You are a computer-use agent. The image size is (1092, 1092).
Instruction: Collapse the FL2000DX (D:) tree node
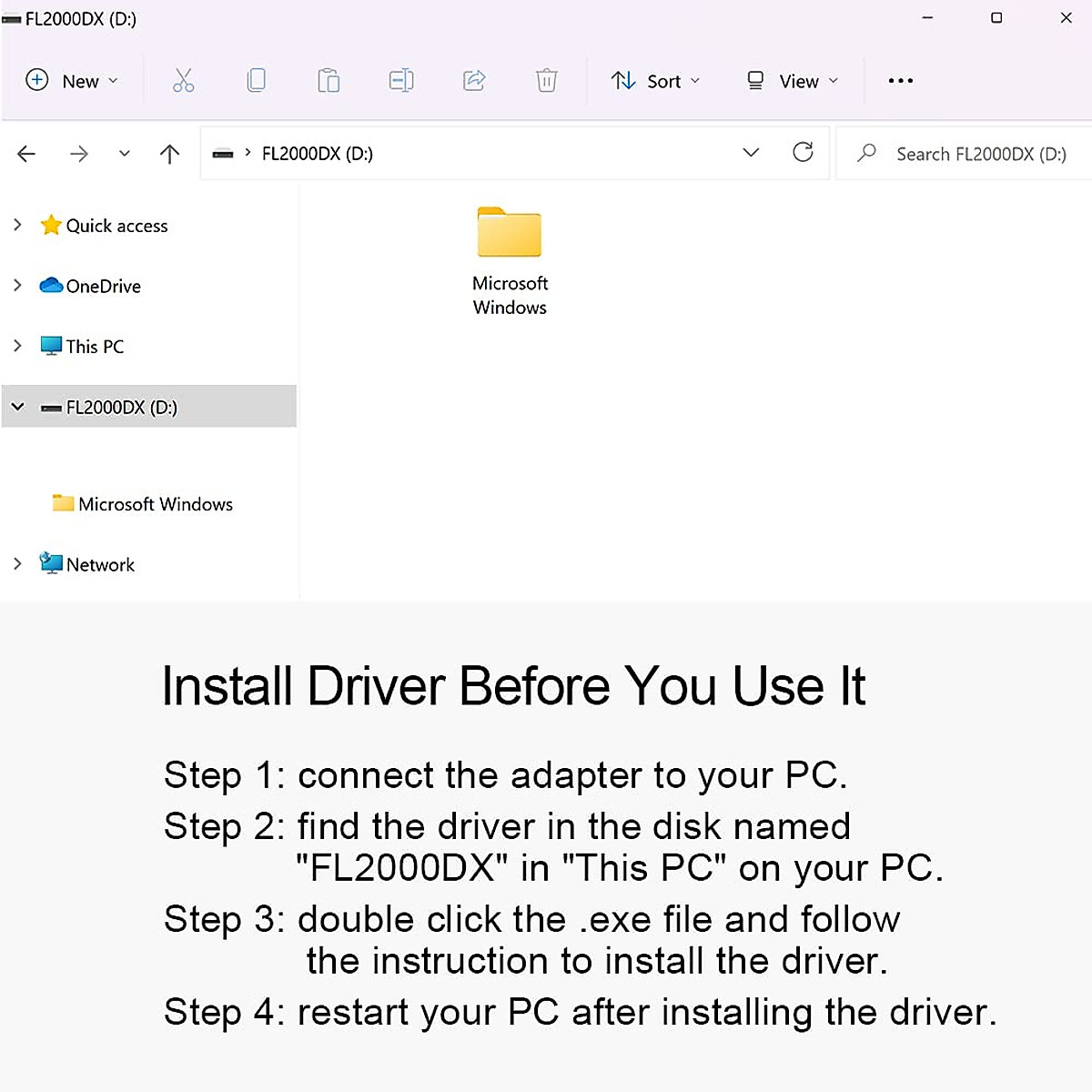coord(17,406)
